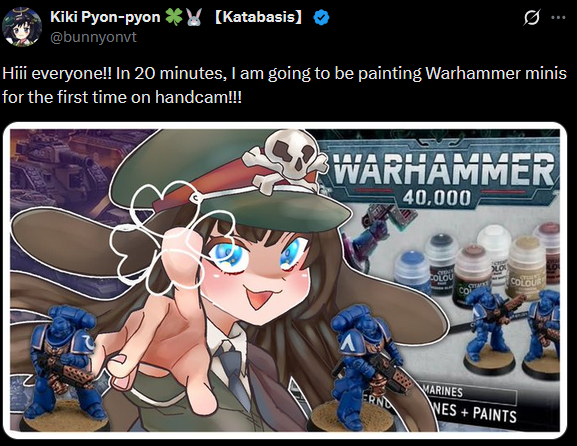Click the center space marine miniature
577x446 pixels.
[358, 368]
